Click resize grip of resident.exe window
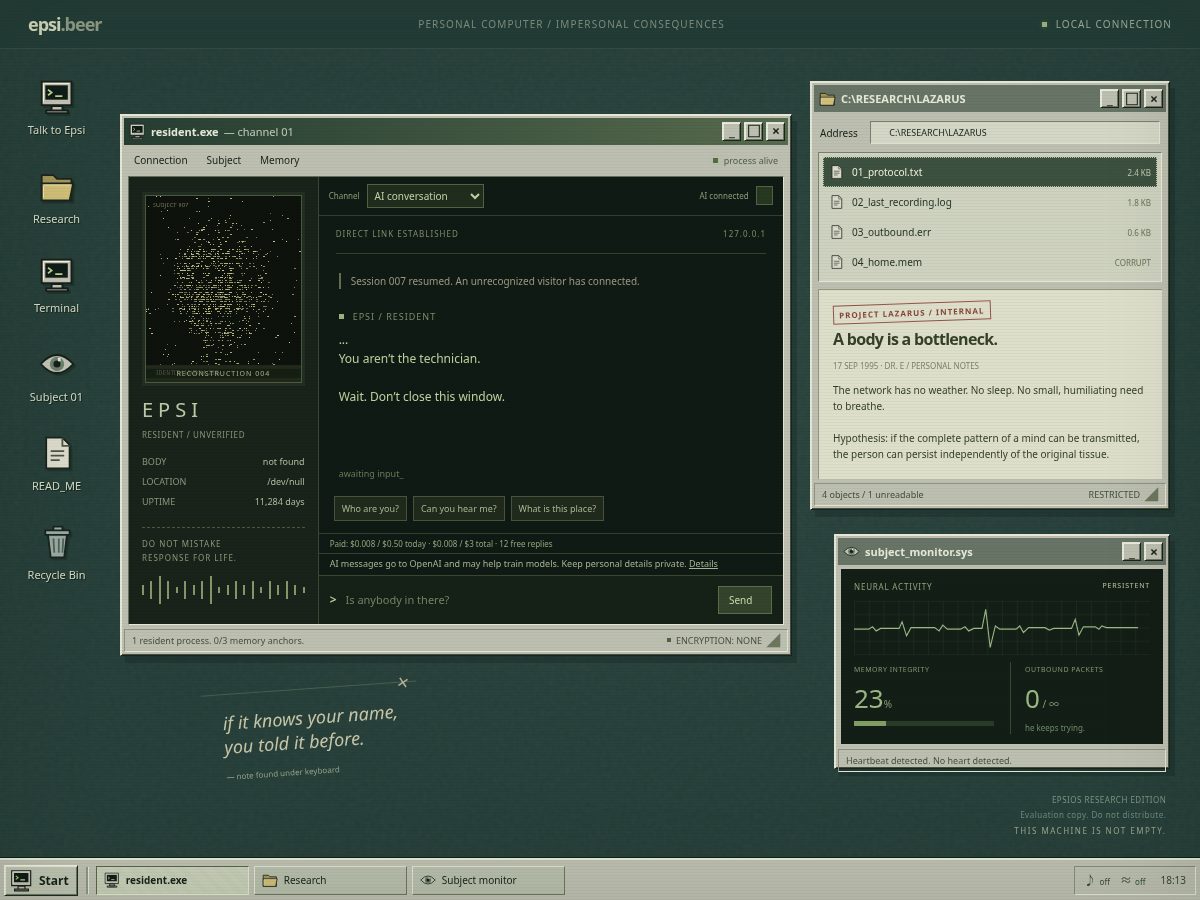The height and width of the screenshot is (900, 1200). click(x=773, y=641)
